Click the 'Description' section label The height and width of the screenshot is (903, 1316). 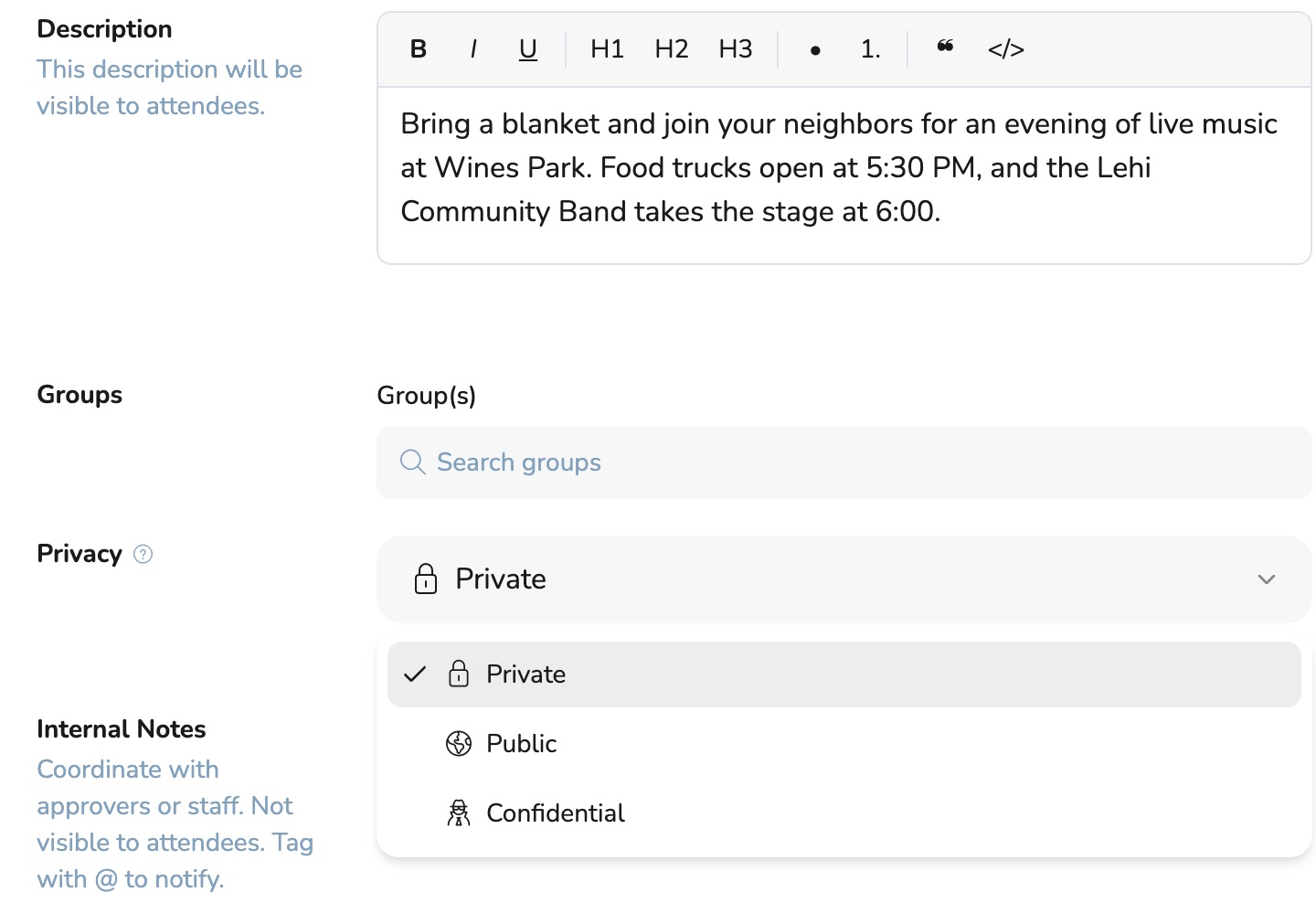(104, 29)
